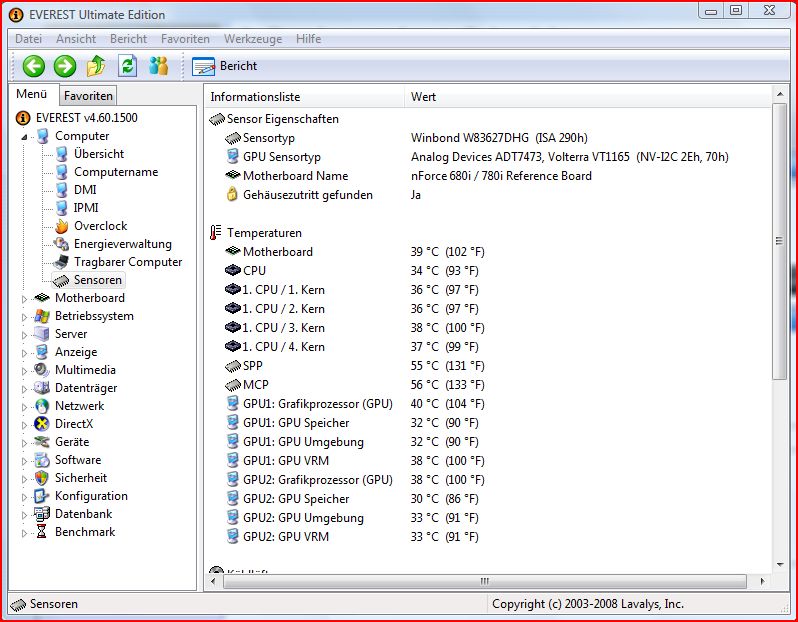Click the horizontal scrollbar in the info list
The image size is (798, 622).
click(480, 580)
